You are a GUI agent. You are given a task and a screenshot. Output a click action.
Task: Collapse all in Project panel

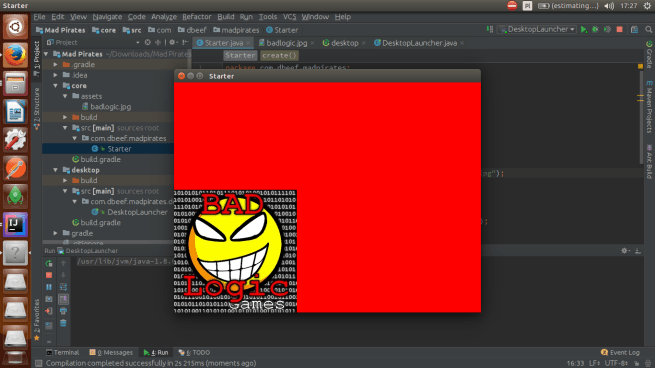(x=158, y=42)
